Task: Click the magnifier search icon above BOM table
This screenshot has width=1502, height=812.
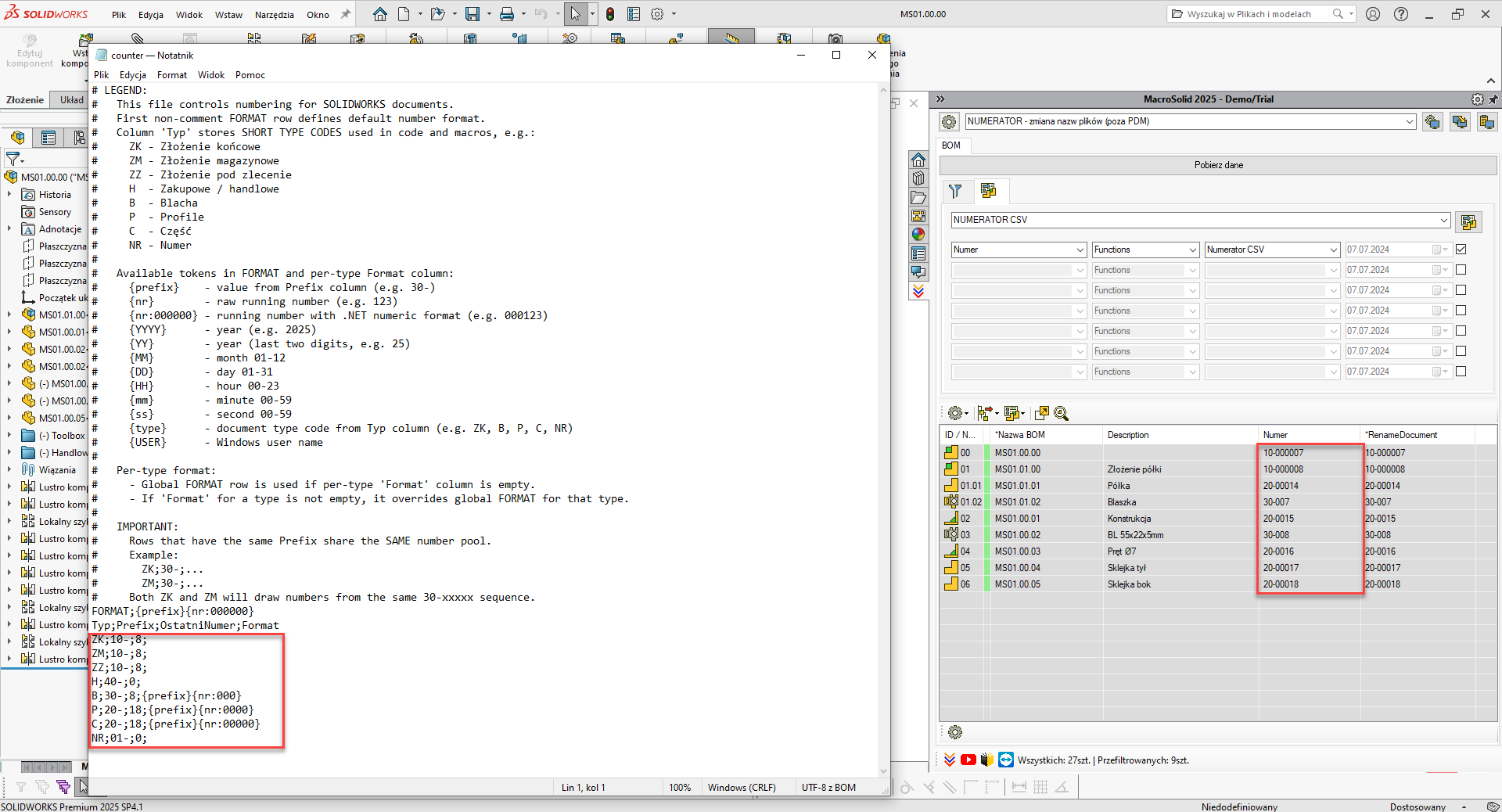Action: [x=1061, y=413]
